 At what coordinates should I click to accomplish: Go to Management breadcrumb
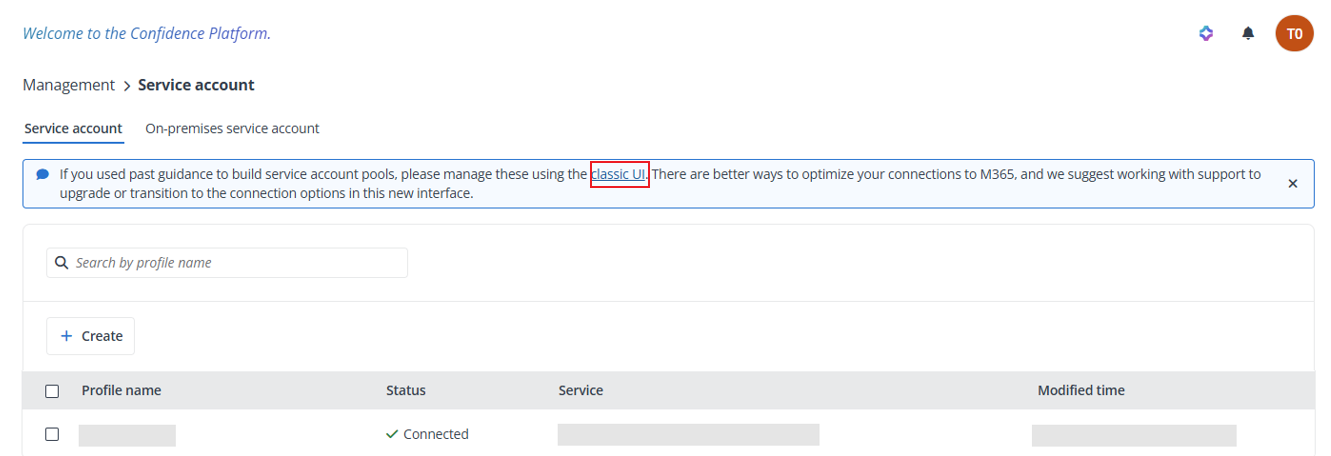69,85
